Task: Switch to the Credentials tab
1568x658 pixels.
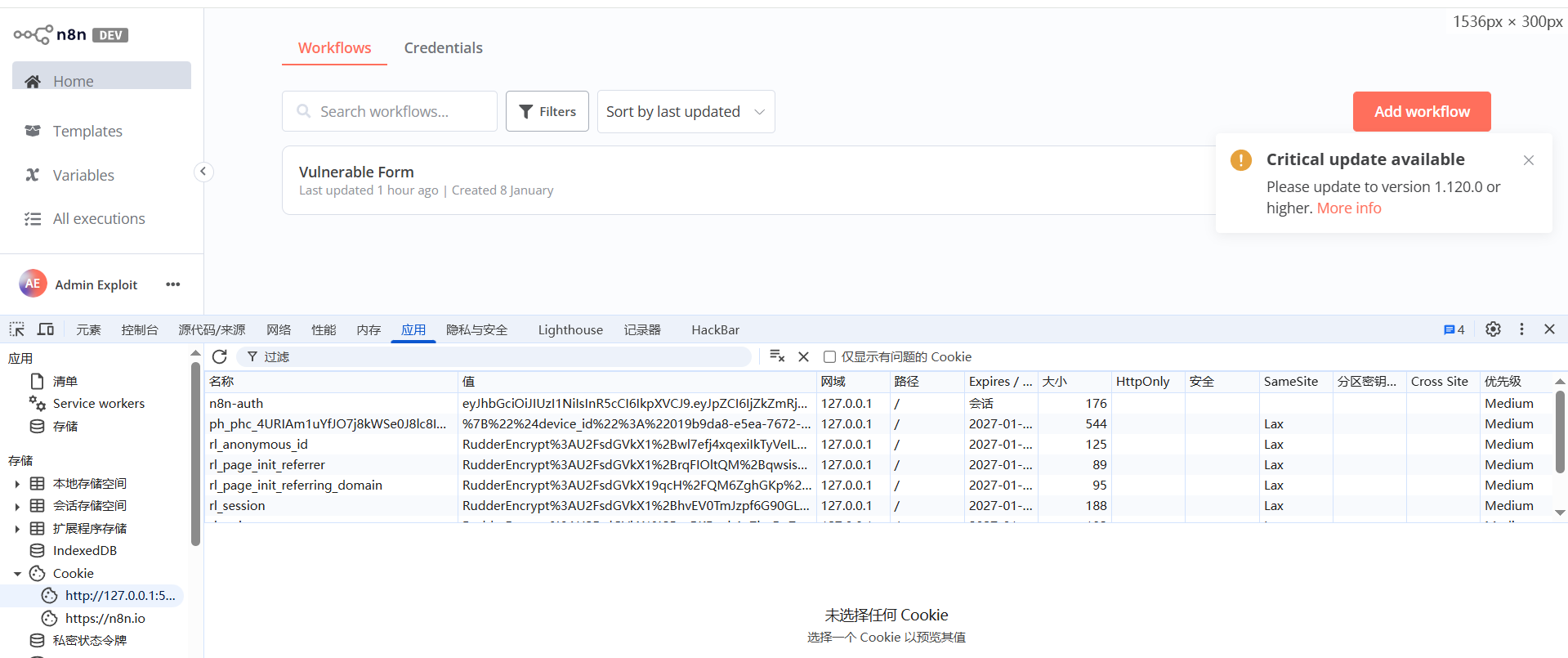Action: [x=443, y=48]
